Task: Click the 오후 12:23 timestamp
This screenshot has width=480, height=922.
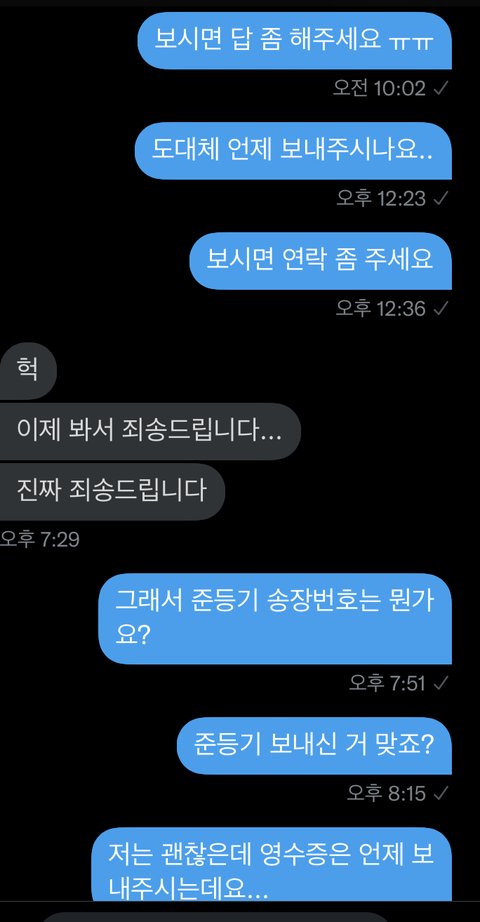Action: 381,198
